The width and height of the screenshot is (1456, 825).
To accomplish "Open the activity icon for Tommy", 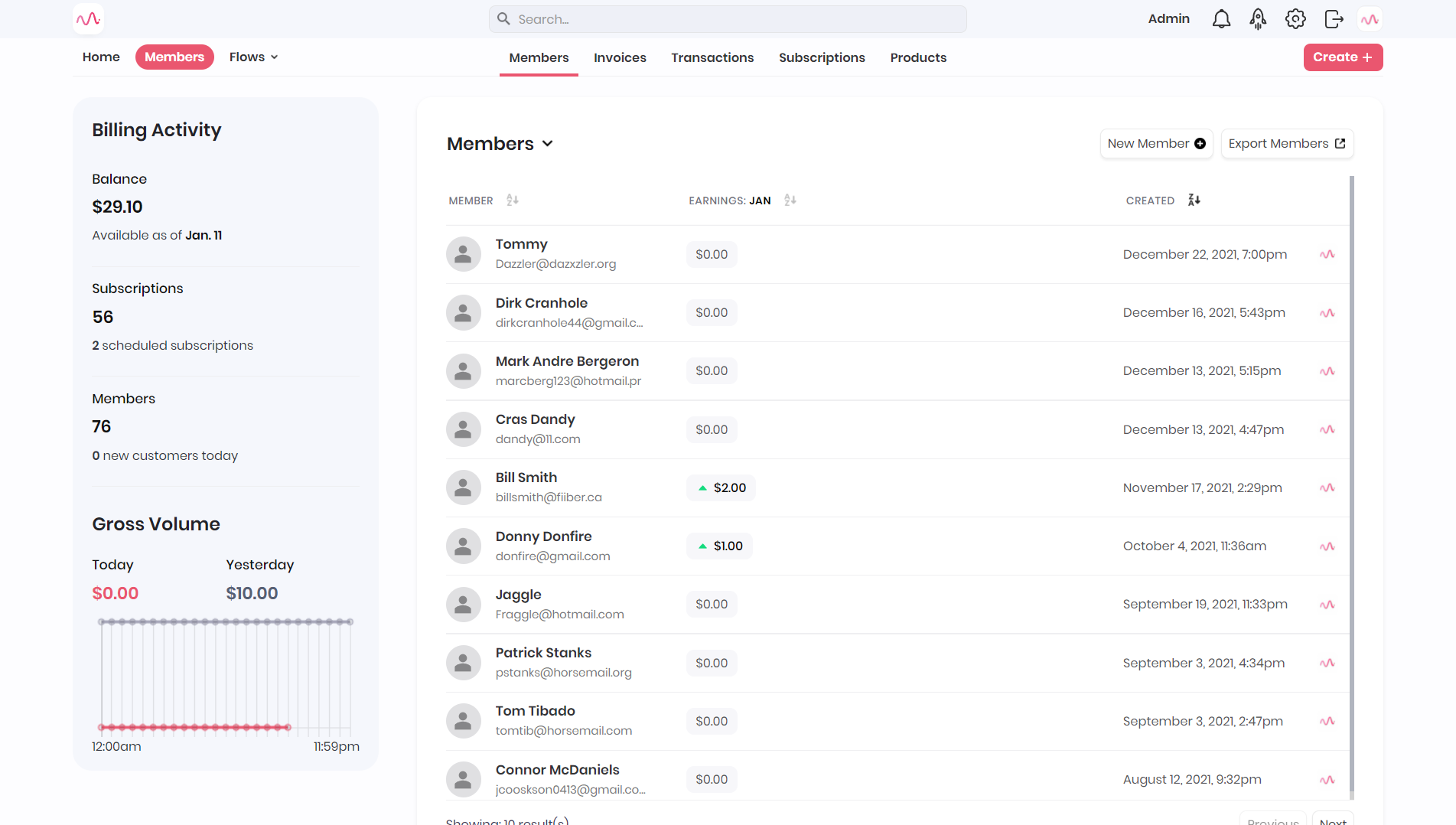I will pyautogui.click(x=1327, y=255).
